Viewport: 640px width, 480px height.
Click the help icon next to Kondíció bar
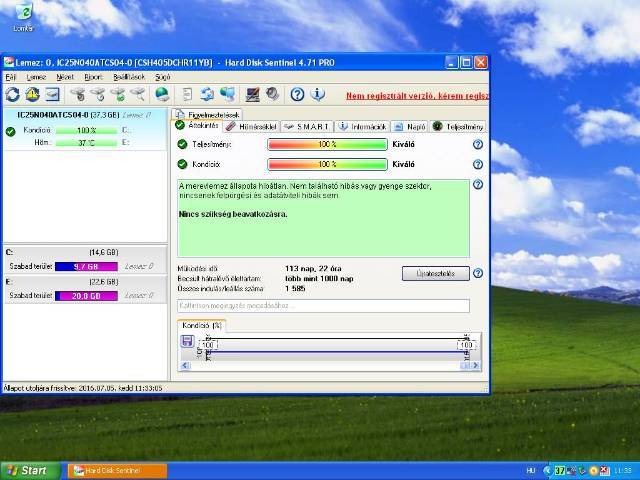pos(478,164)
